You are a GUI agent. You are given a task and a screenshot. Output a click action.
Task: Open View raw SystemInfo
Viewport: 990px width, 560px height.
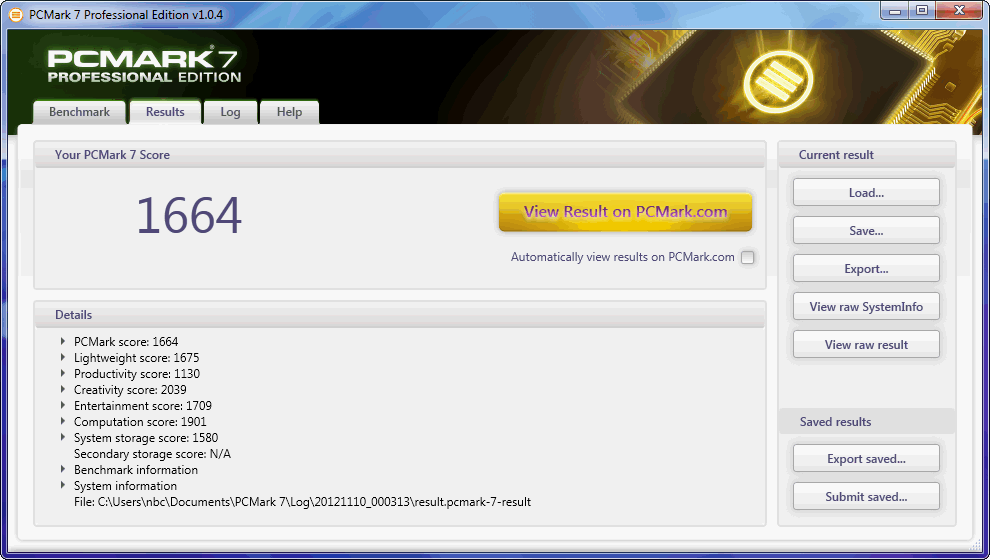(866, 306)
